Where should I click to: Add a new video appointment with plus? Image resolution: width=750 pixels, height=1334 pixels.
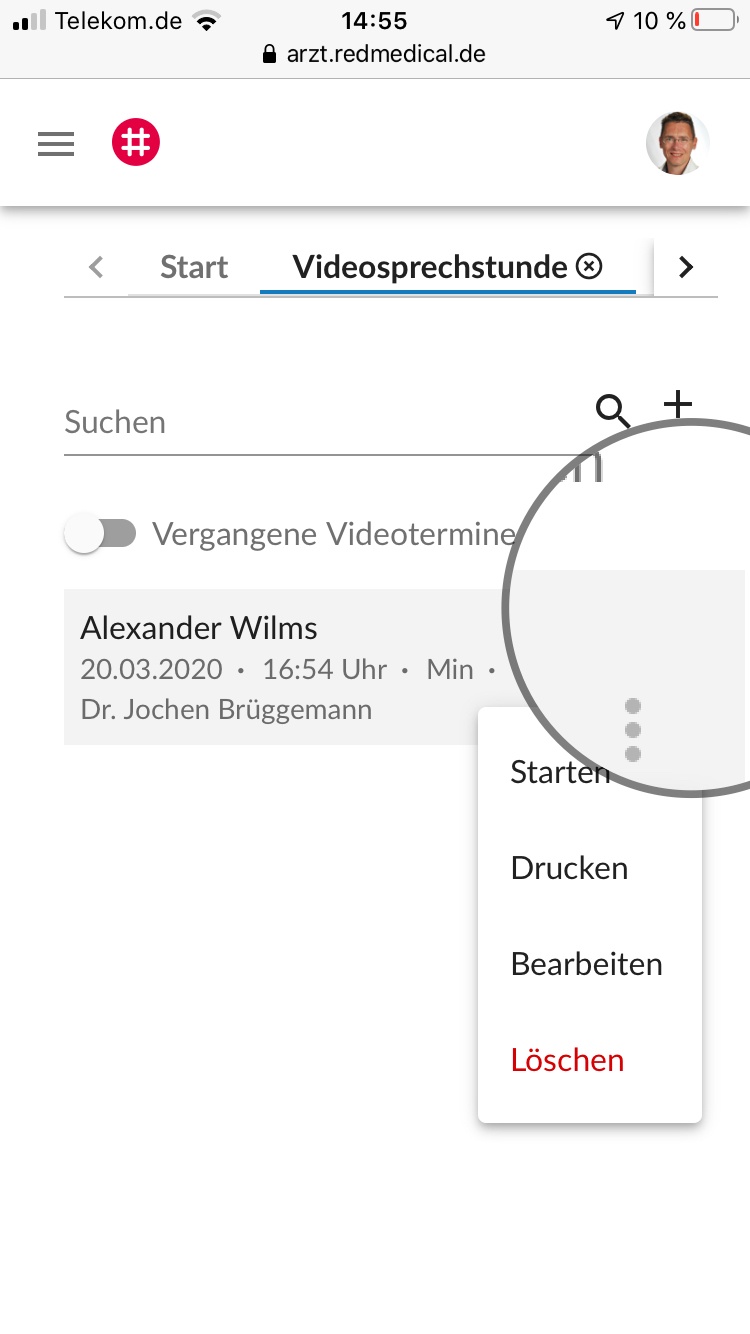[x=678, y=404]
